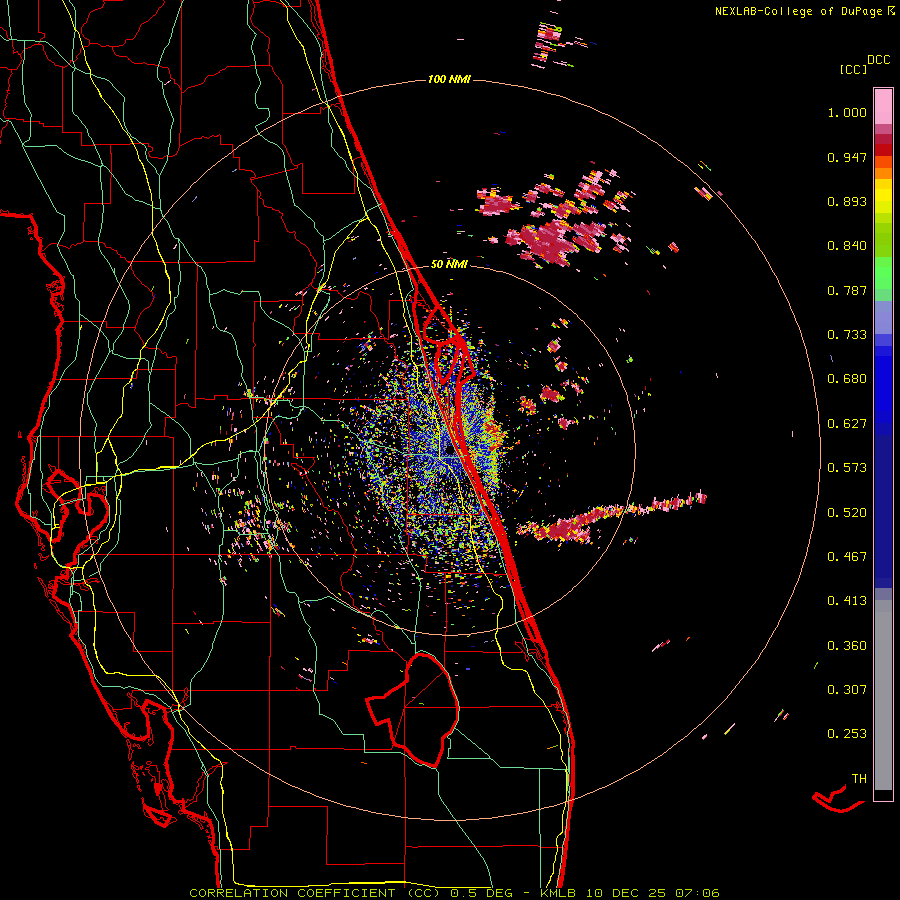The width and height of the screenshot is (900, 900).
Task: Select the 0.520 scale value
Action: pyautogui.click(x=847, y=513)
